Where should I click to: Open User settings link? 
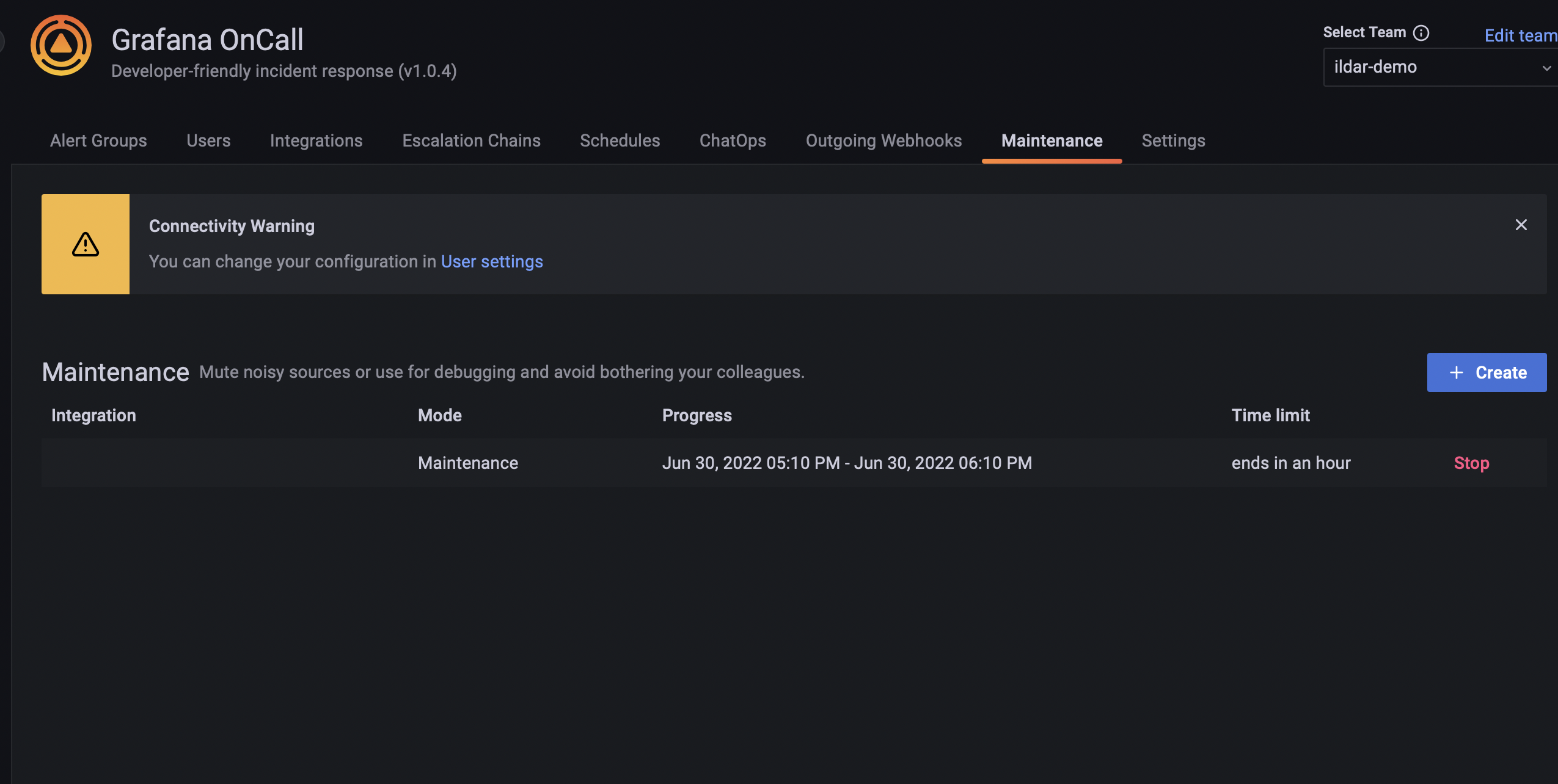[492, 261]
